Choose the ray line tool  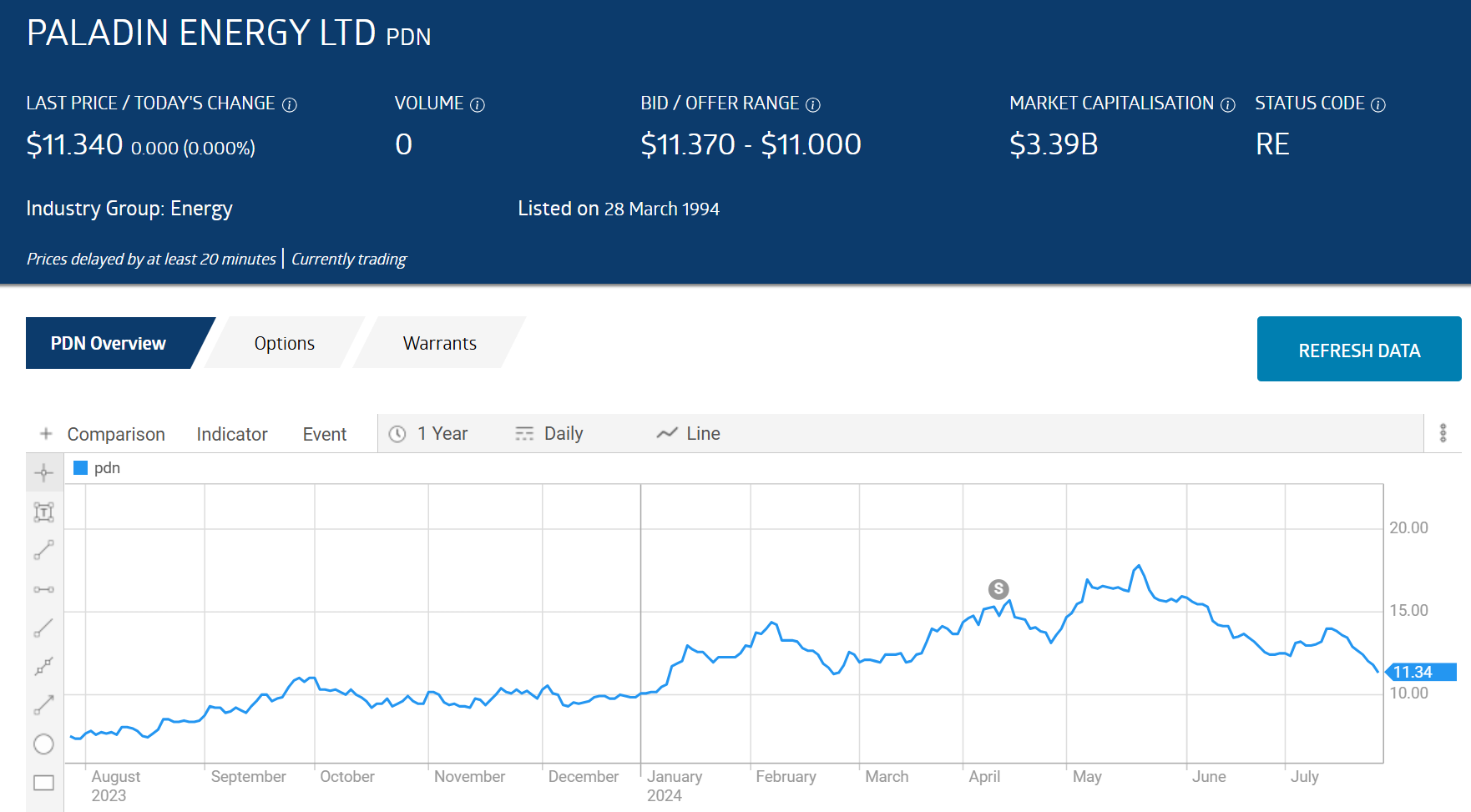(x=43, y=628)
